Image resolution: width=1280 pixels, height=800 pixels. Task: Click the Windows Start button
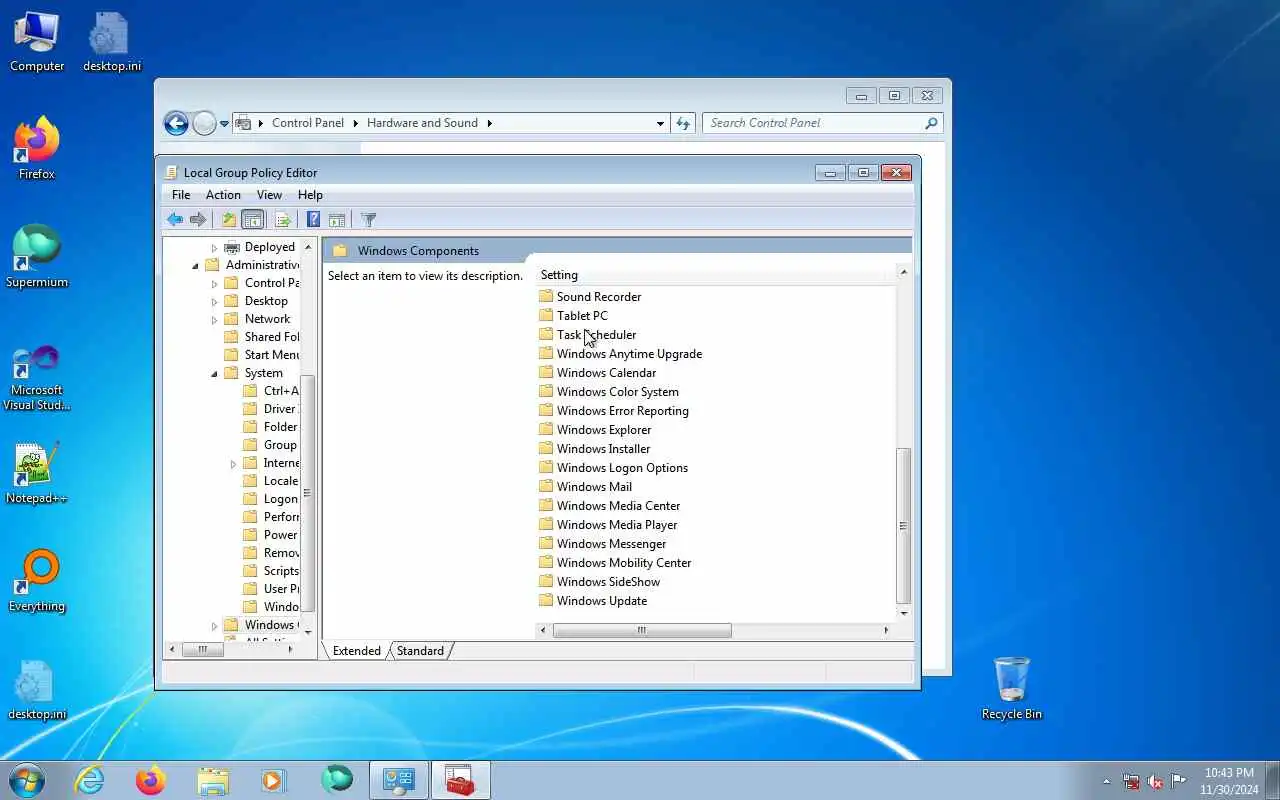coord(27,780)
